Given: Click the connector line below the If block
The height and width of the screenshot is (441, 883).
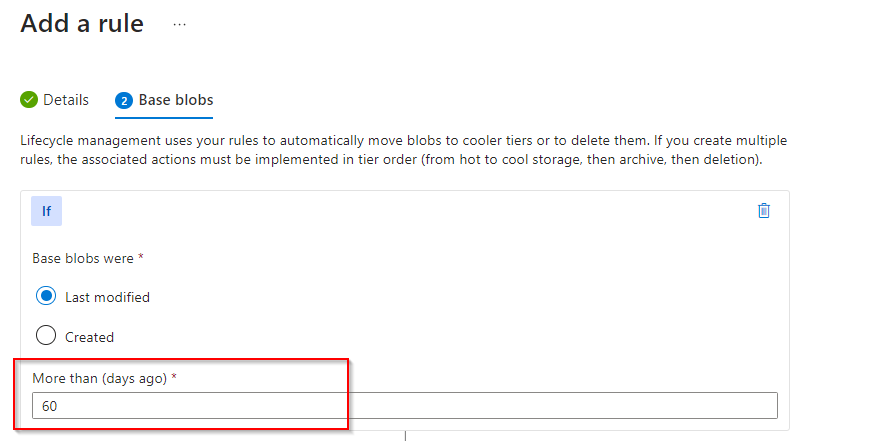Looking at the screenshot, I should [405, 435].
